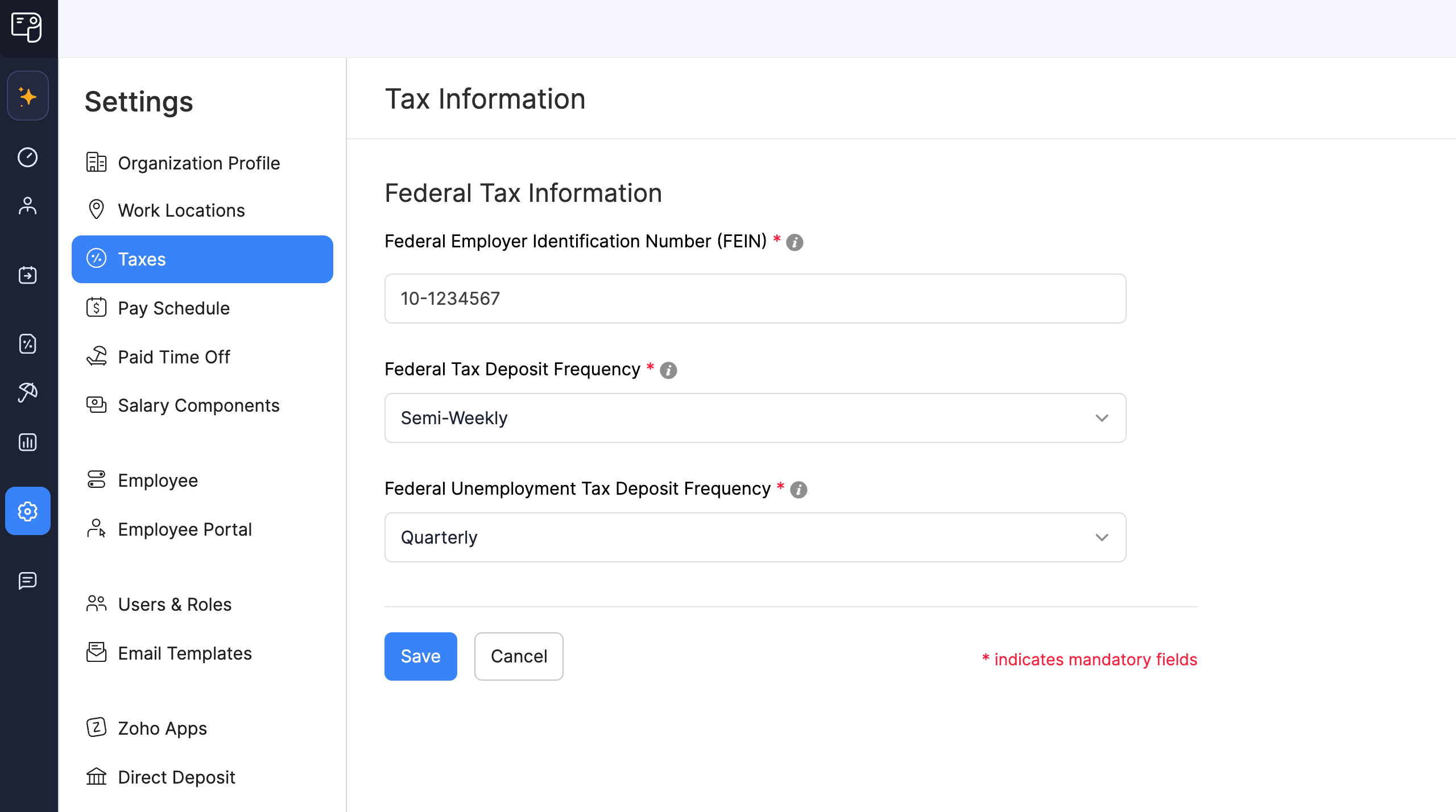Screen dimensions: 1456x812
Task: View the FEIN info tooltip icon
Action: (x=795, y=242)
